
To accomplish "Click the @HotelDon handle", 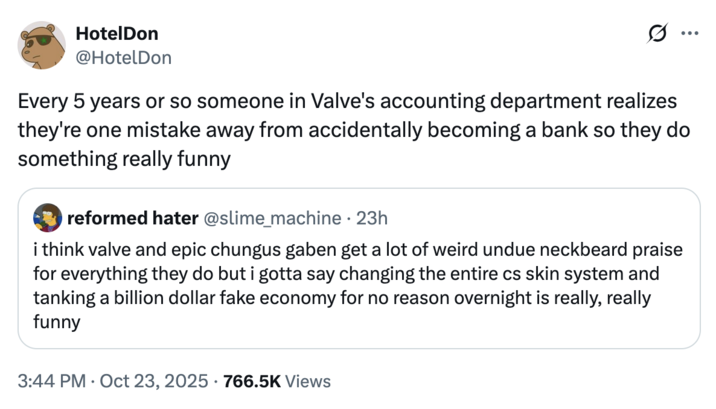I will [123, 57].
